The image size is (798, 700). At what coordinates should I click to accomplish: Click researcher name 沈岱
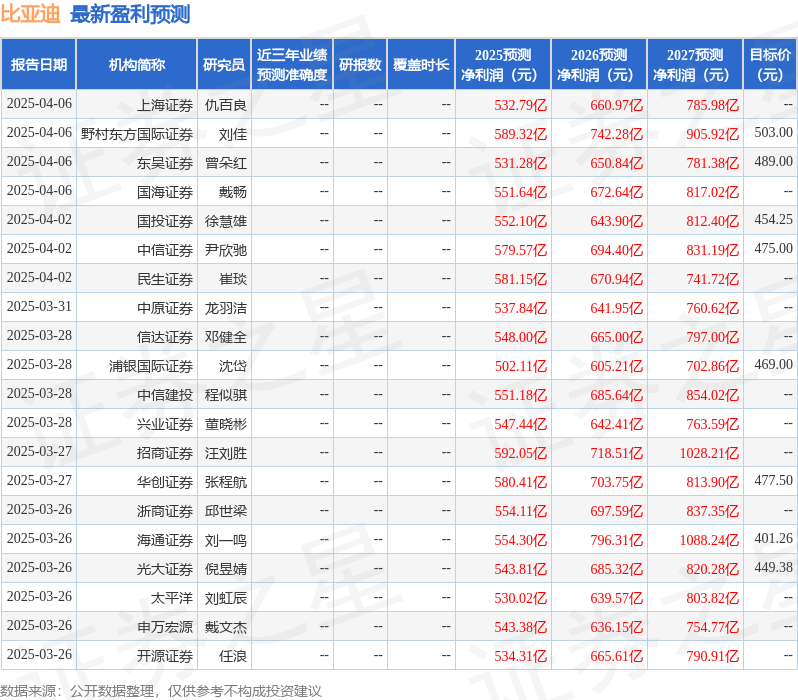click(x=233, y=367)
